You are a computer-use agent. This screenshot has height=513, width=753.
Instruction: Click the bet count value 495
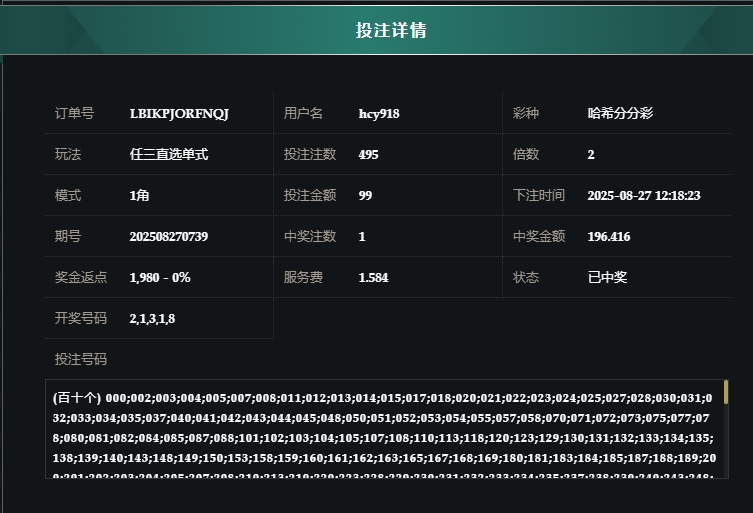(x=368, y=155)
